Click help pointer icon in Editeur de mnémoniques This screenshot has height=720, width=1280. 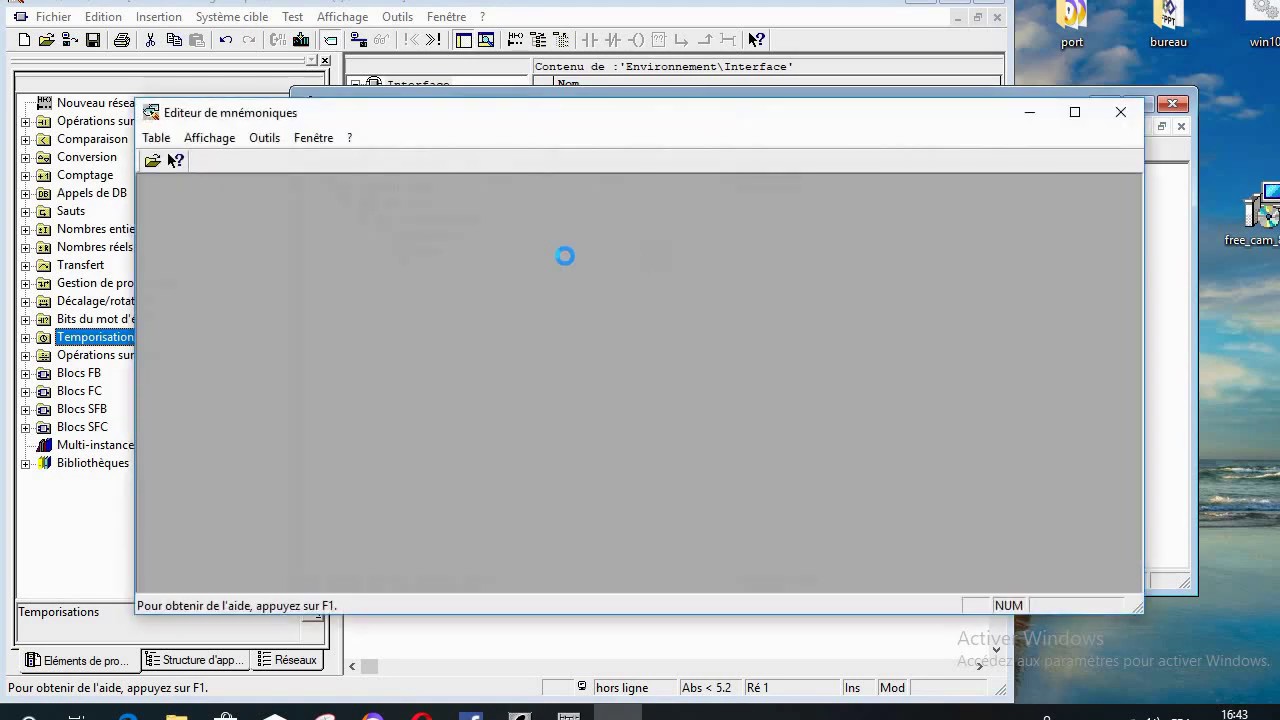tap(175, 161)
